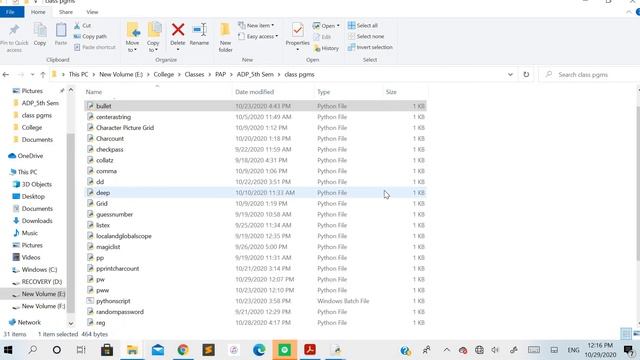
Task: Click Select all
Action: pyautogui.click(x=362, y=25)
